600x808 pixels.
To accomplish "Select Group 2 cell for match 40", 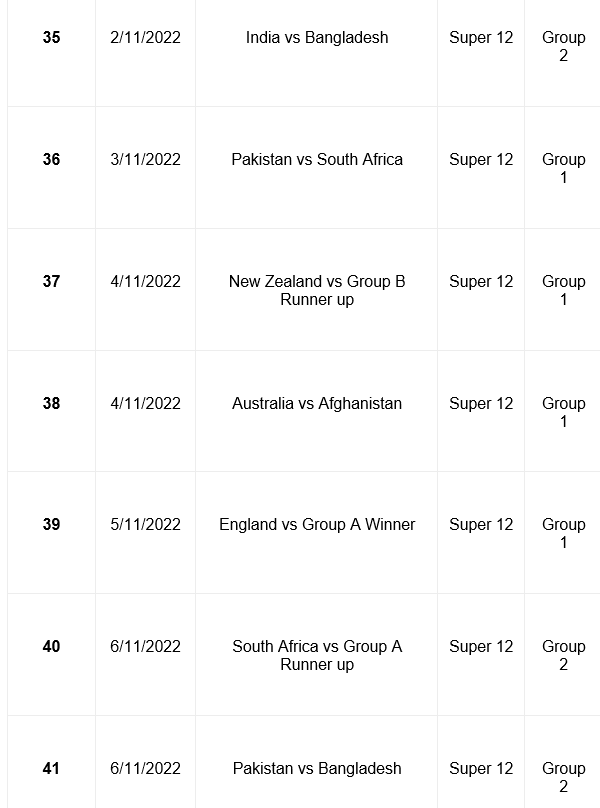I will [563, 655].
